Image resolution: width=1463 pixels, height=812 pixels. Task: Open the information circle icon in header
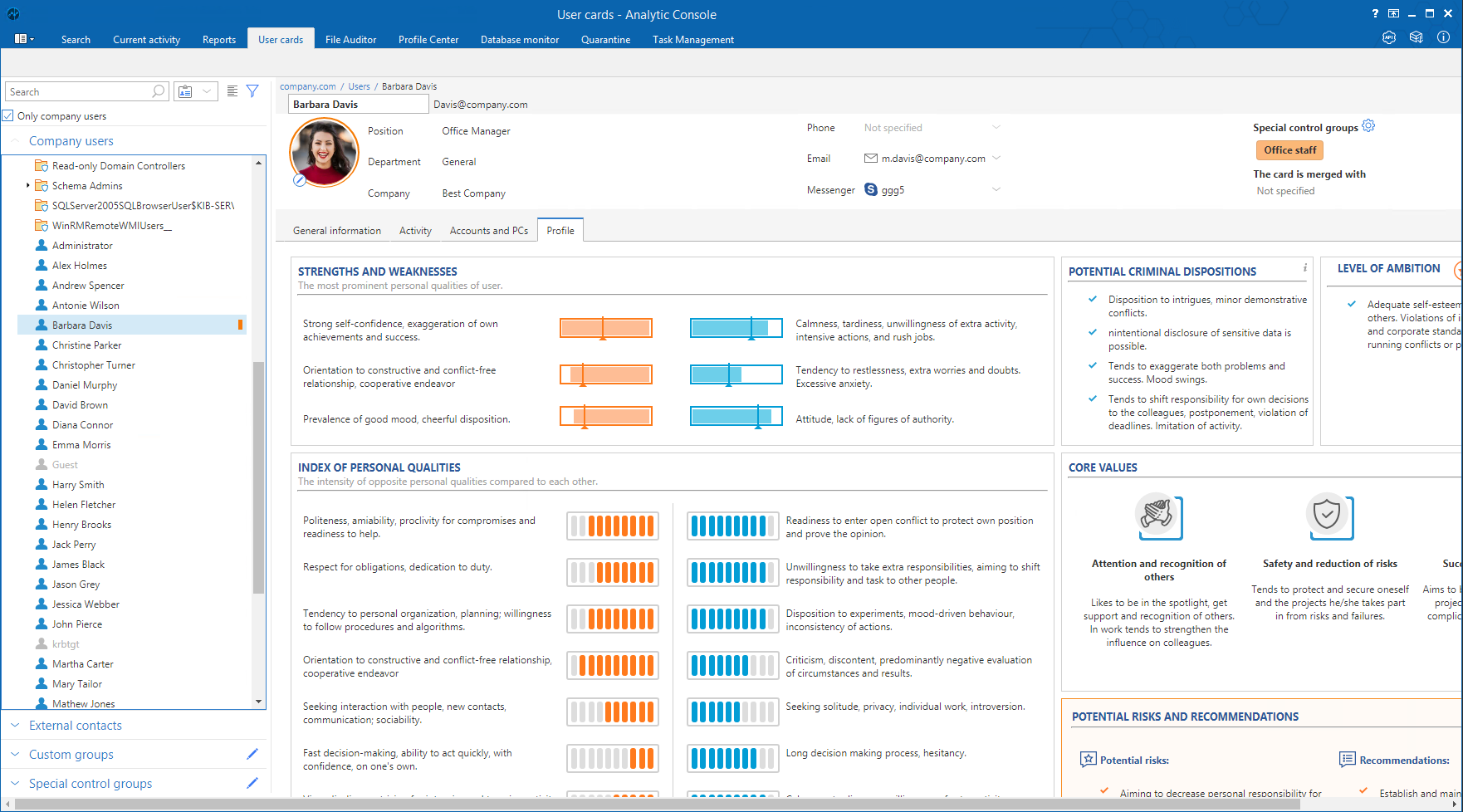coord(1444,37)
